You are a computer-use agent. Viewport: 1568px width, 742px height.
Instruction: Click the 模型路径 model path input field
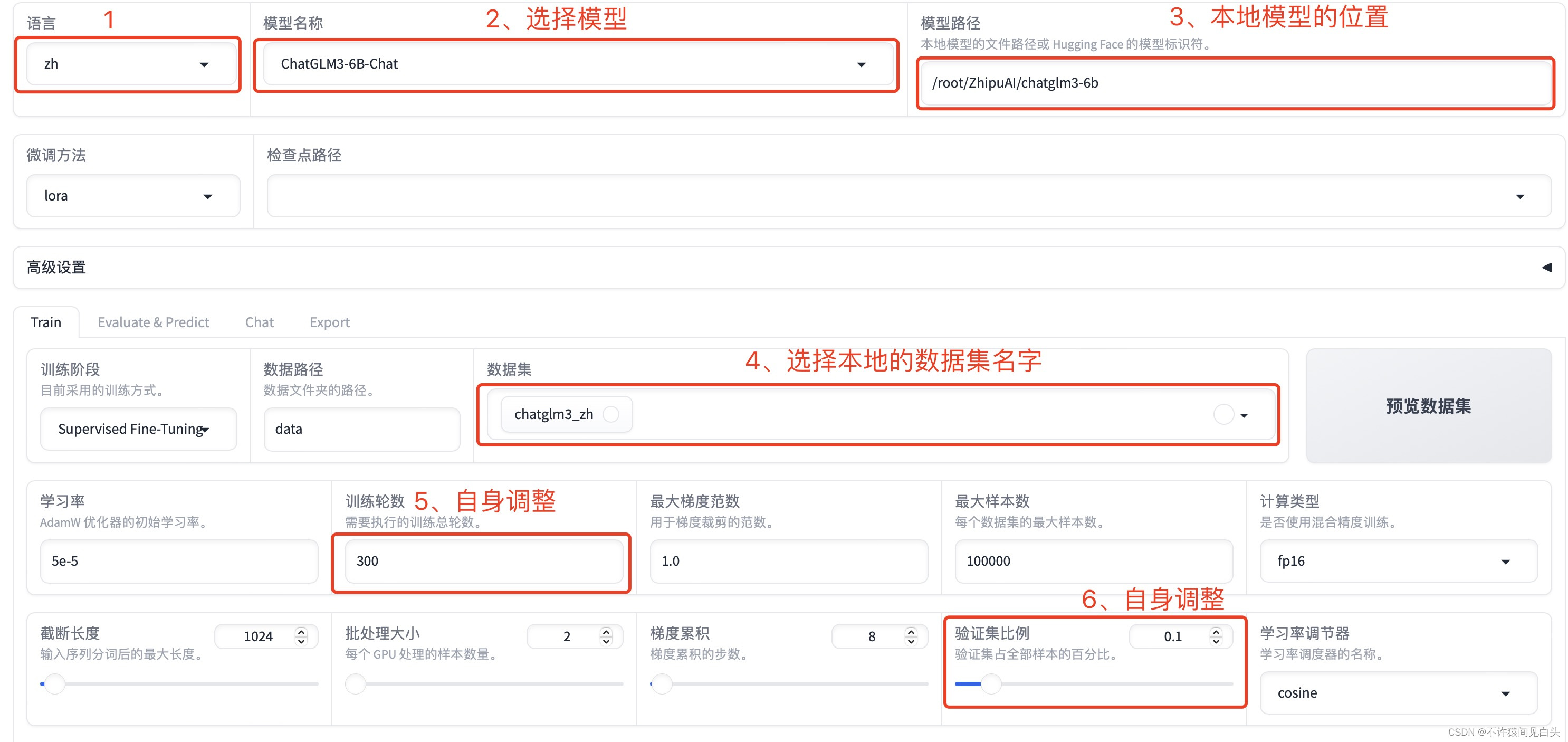[x=1236, y=83]
